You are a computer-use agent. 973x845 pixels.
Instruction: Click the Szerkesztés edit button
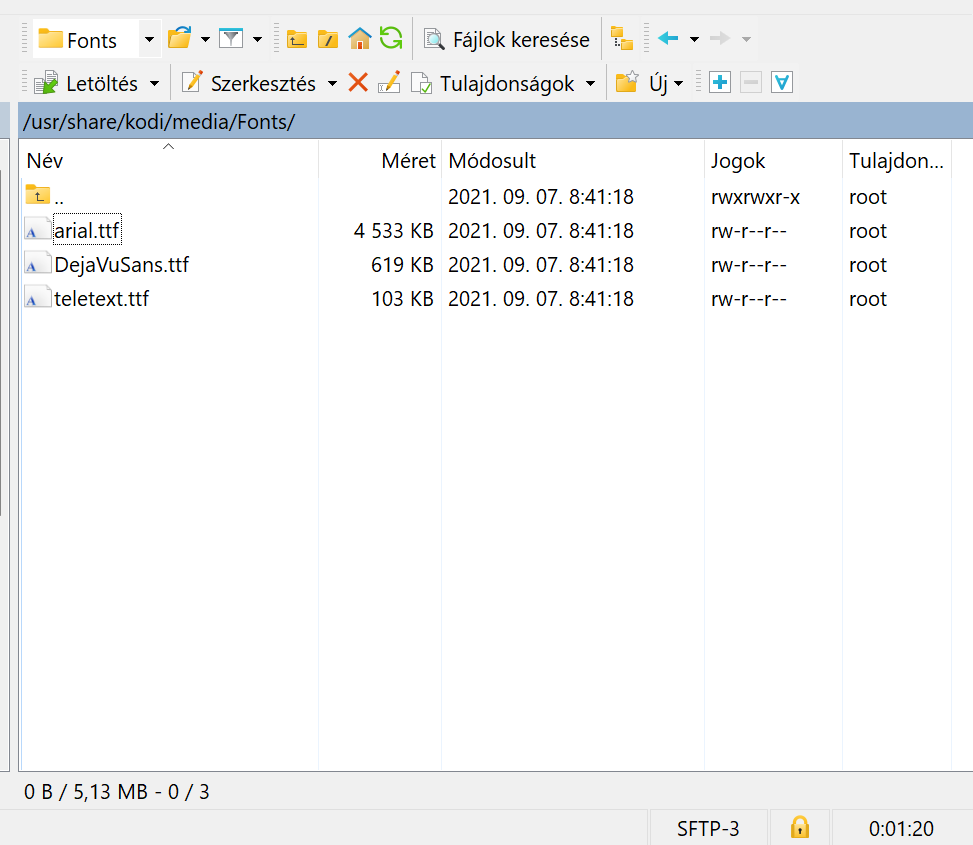coord(249,83)
